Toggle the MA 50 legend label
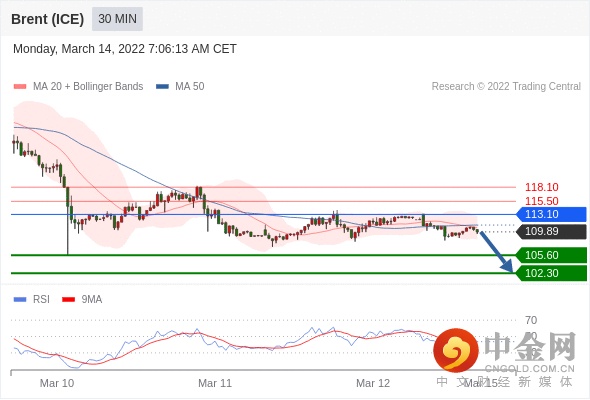Viewport: 590px width, 400px height. click(x=190, y=87)
